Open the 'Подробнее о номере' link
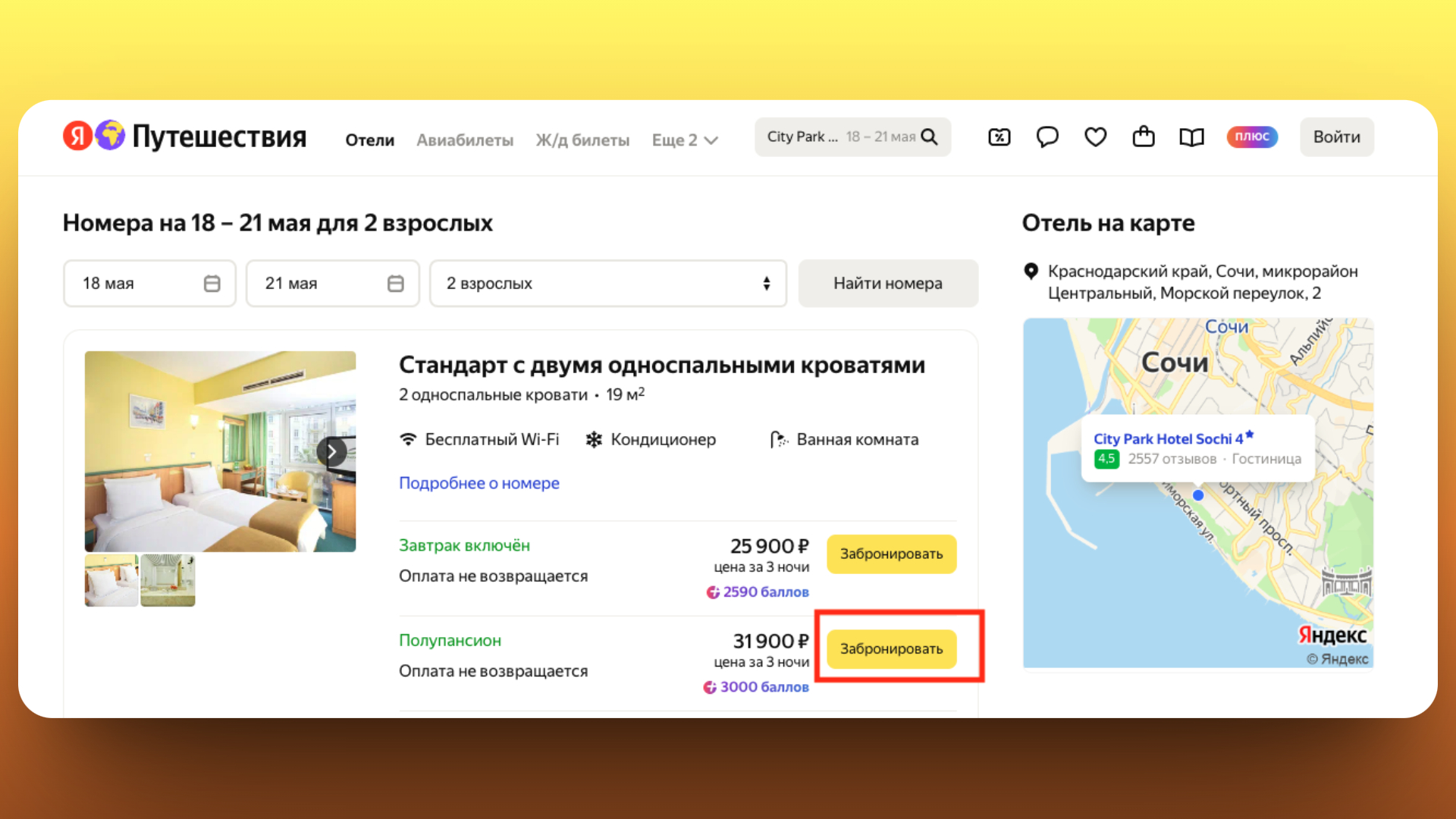The image size is (1456, 819). [x=479, y=483]
